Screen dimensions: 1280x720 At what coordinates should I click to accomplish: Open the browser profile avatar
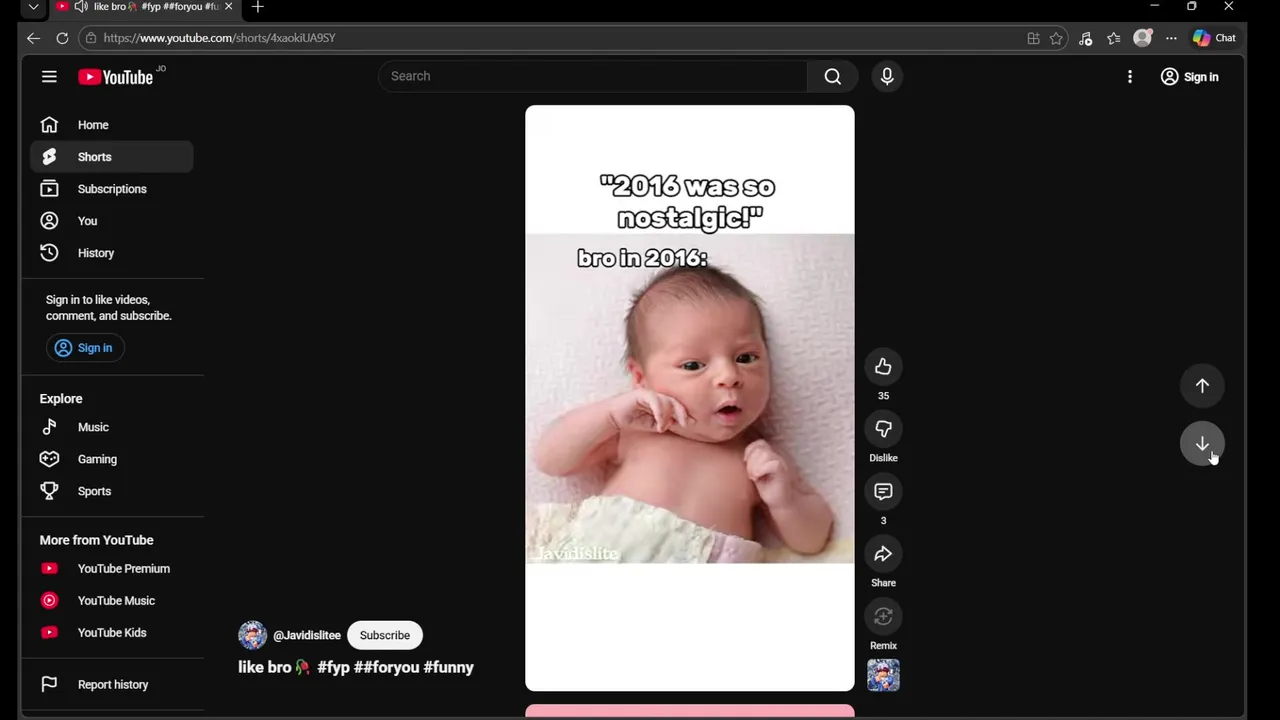(x=1142, y=38)
